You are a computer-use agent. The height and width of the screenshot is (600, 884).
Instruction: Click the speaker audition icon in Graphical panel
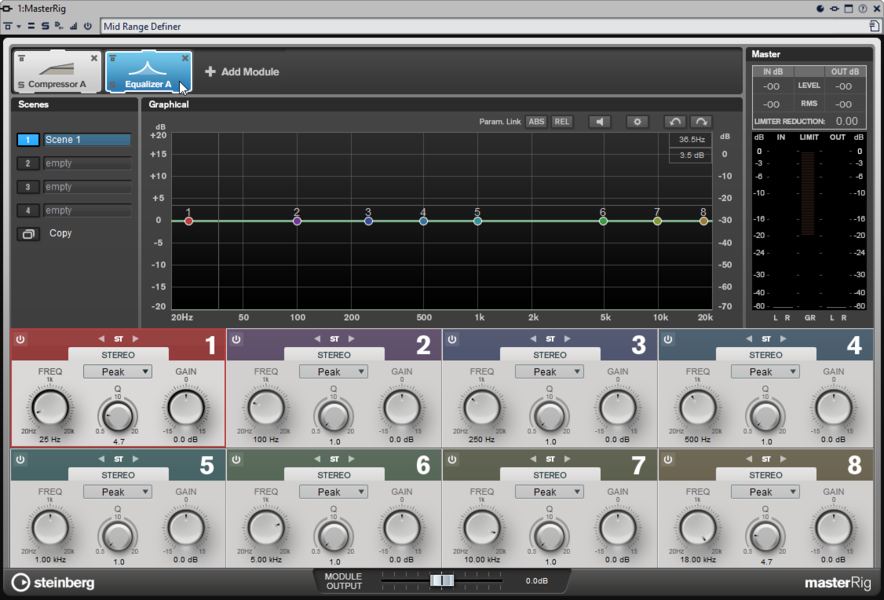[x=599, y=122]
